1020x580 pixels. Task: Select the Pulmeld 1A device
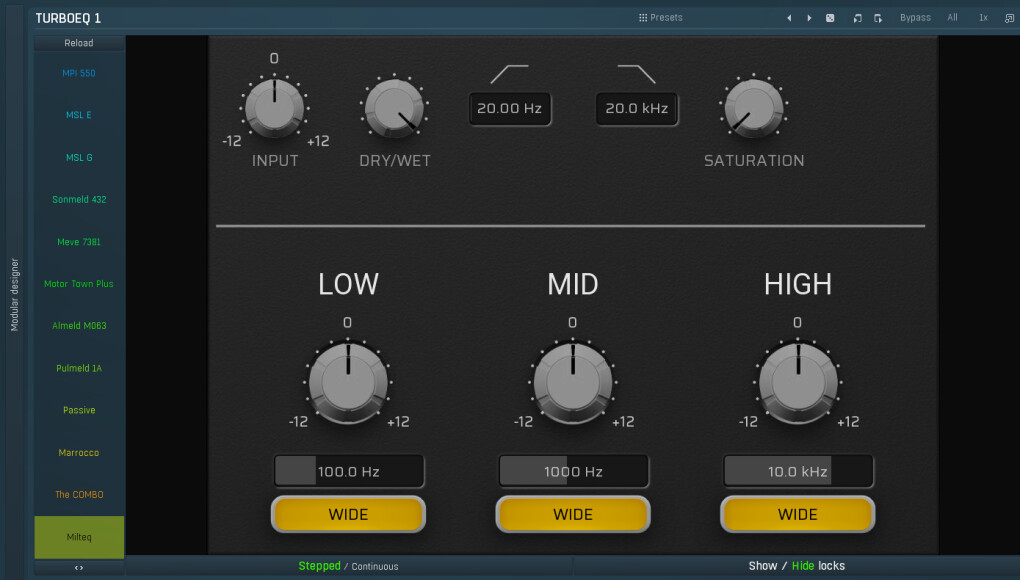(79, 368)
